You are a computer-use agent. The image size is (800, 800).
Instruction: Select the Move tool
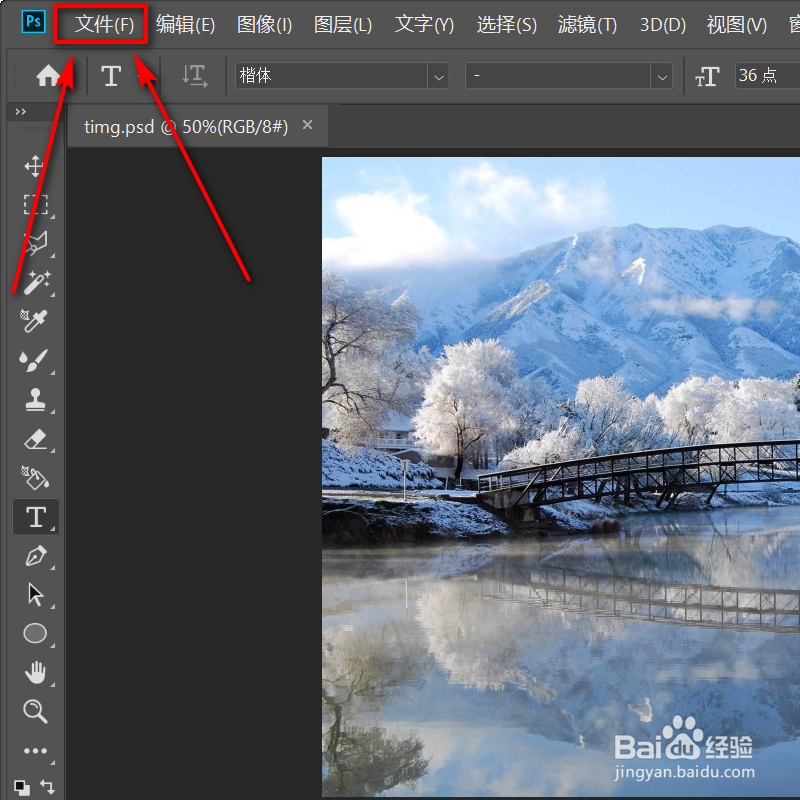pos(35,166)
